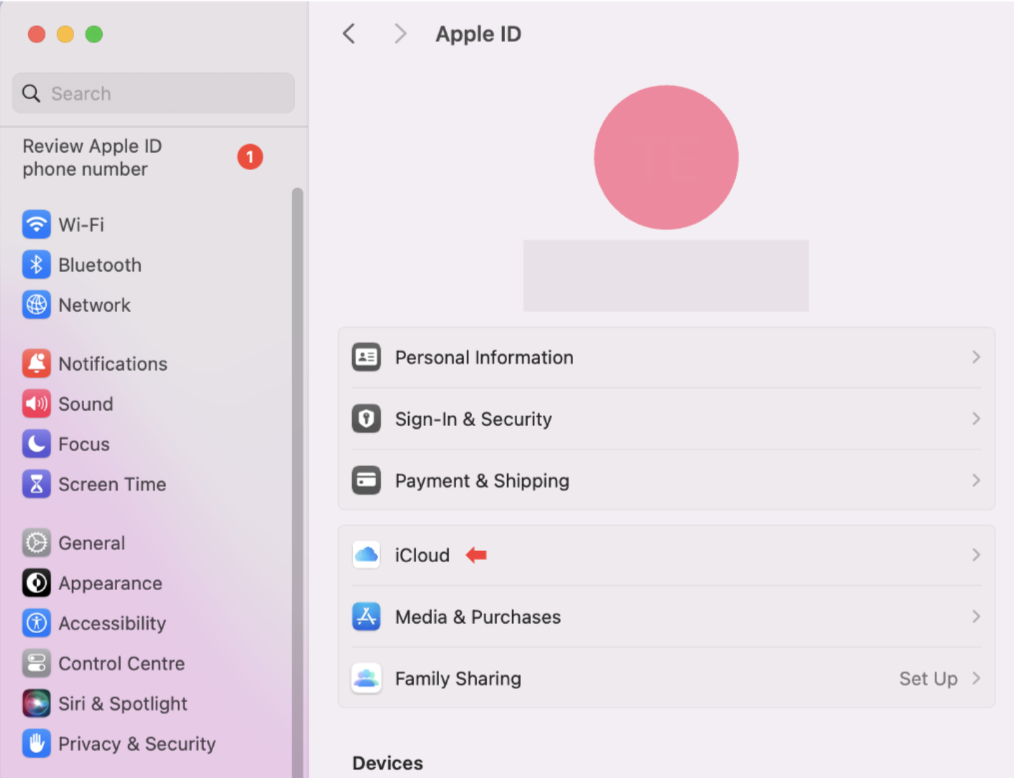Click the Search input field
This screenshot has height=778, width=1014.
pyautogui.click(x=153, y=93)
